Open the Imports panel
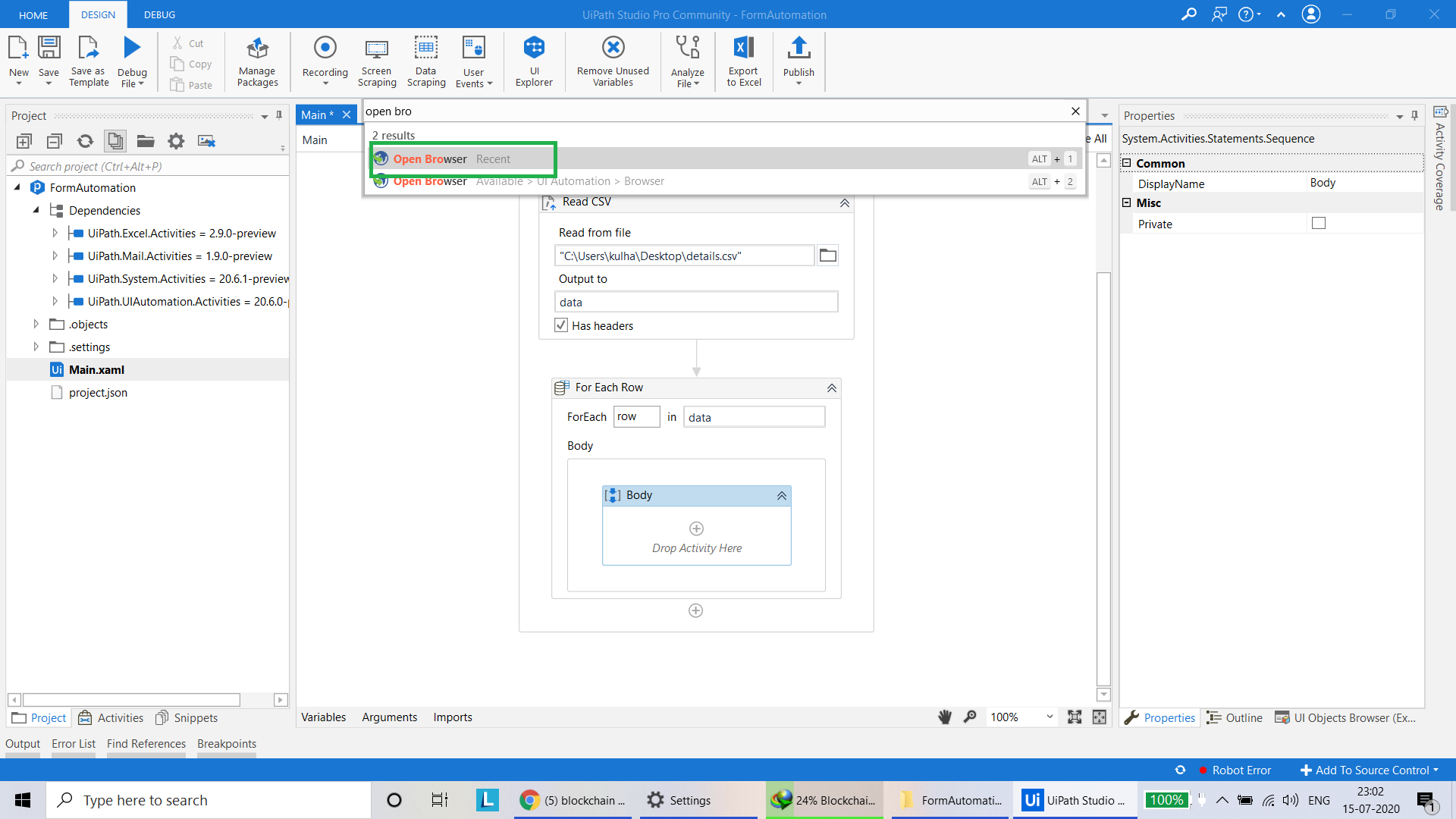The width and height of the screenshot is (1456, 819). tap(453, 717)
